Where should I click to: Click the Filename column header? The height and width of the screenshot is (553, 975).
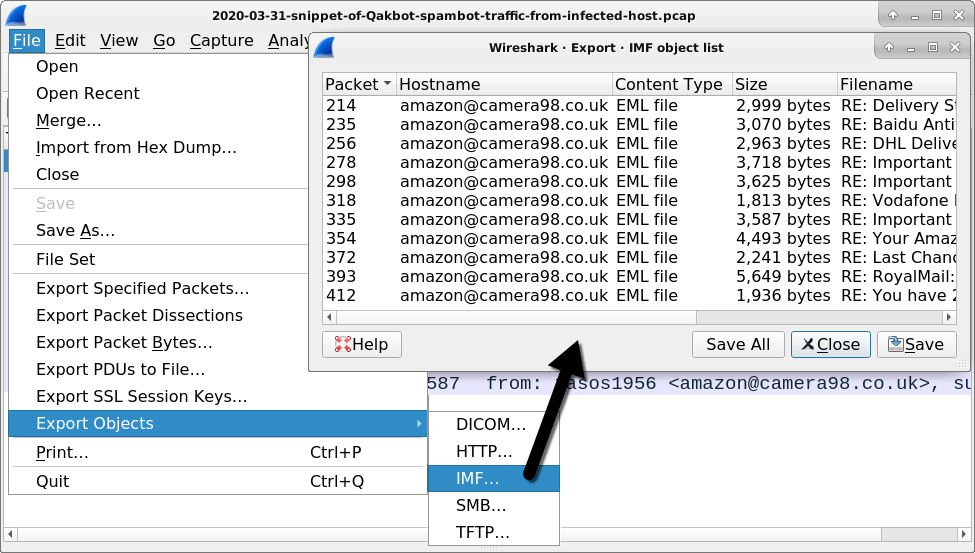pyautogui.click(x=897, y=84)
